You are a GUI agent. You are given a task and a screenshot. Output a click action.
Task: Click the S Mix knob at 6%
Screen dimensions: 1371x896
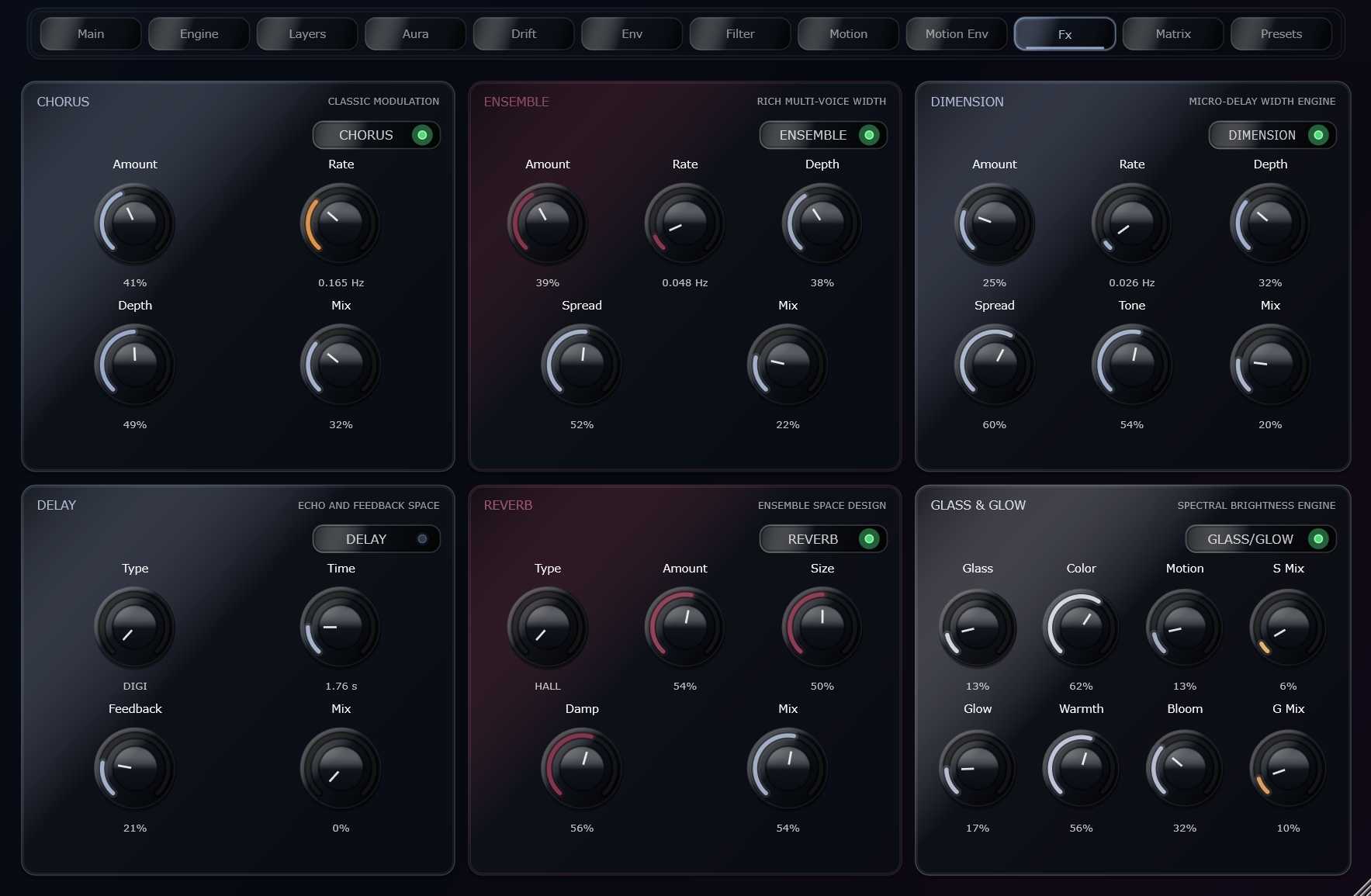(x=1288, y=628)
